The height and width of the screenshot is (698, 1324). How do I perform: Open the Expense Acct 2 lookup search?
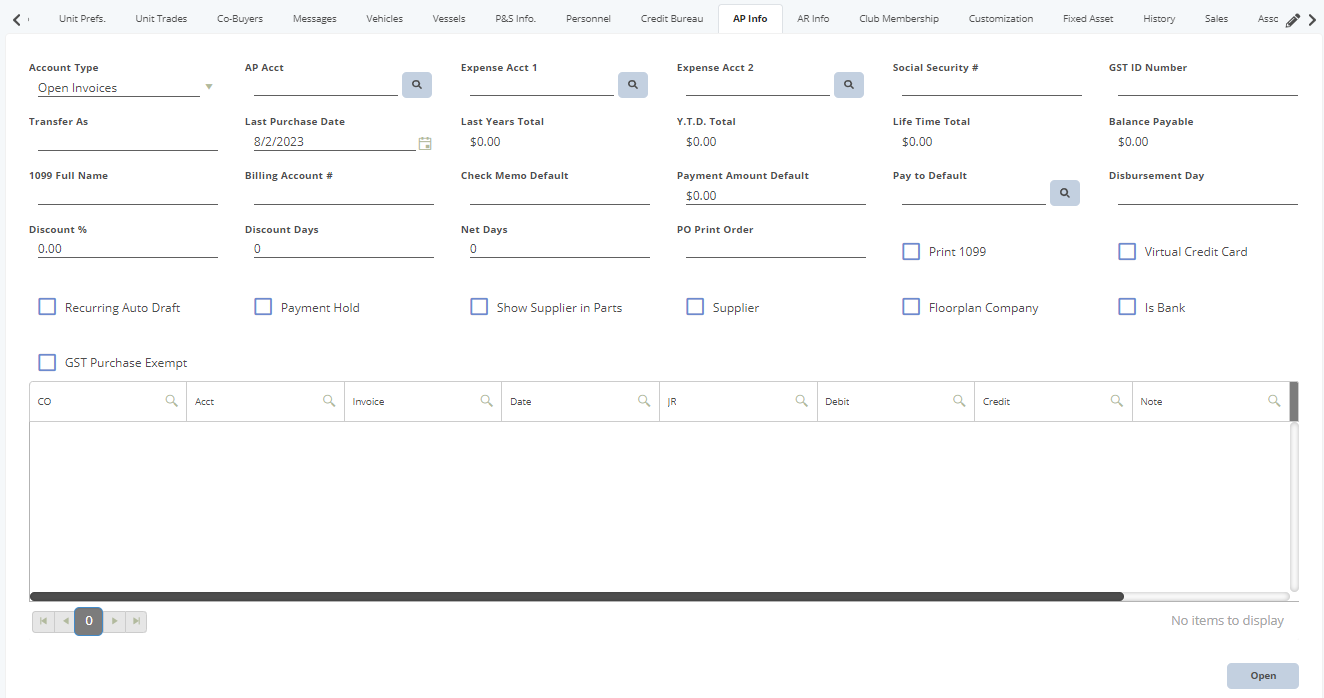pyautogui.click(x=848, y=85)
